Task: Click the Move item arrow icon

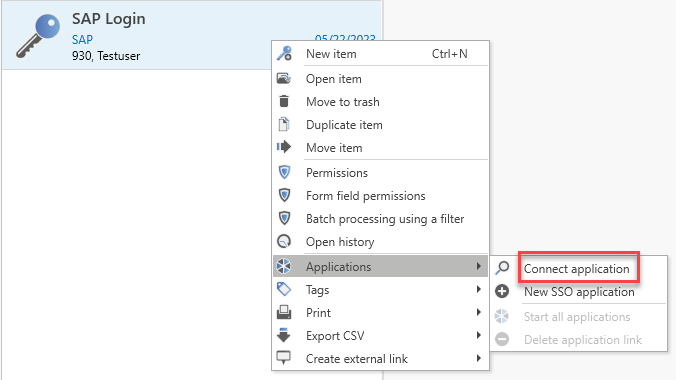Action: [x=284, y=147]
